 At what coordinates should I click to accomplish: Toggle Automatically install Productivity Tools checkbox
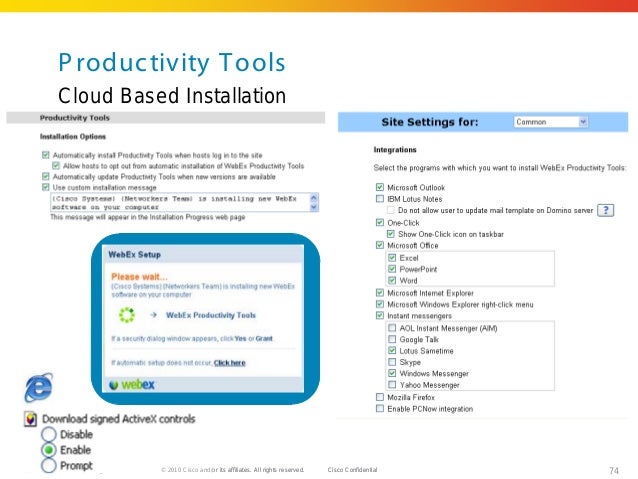(46, 155)
